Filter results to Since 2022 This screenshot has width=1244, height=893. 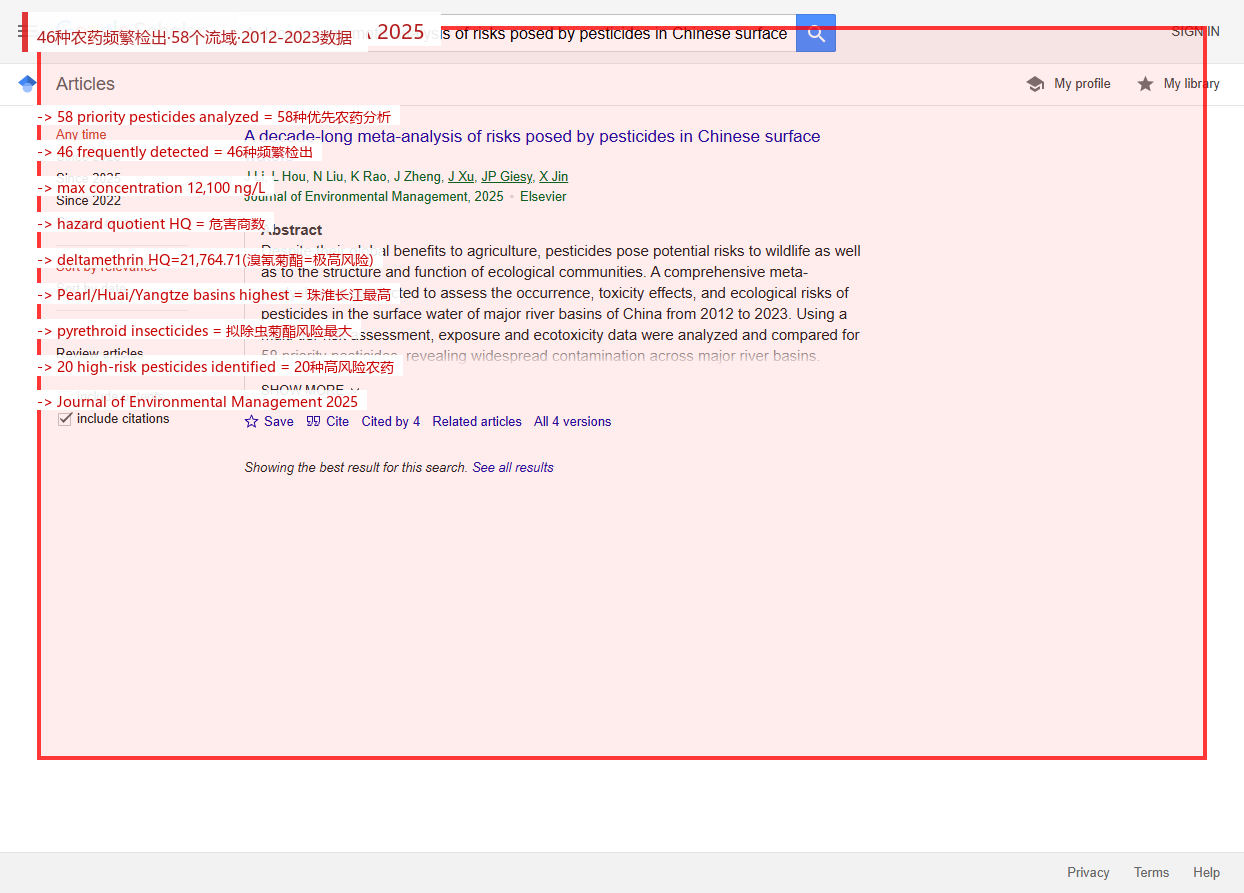coord(88,200)
